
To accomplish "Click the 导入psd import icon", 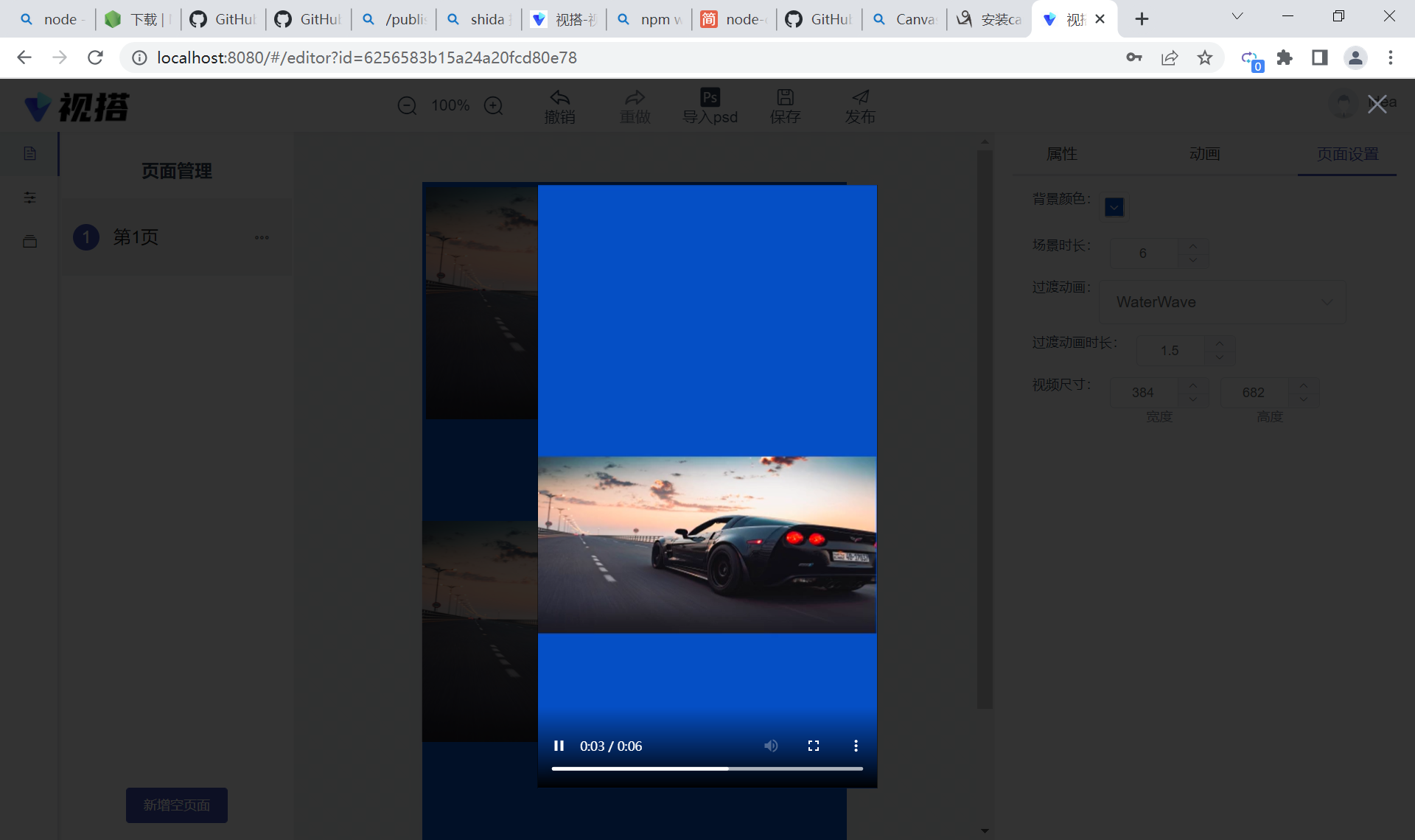I will point(710,98).
